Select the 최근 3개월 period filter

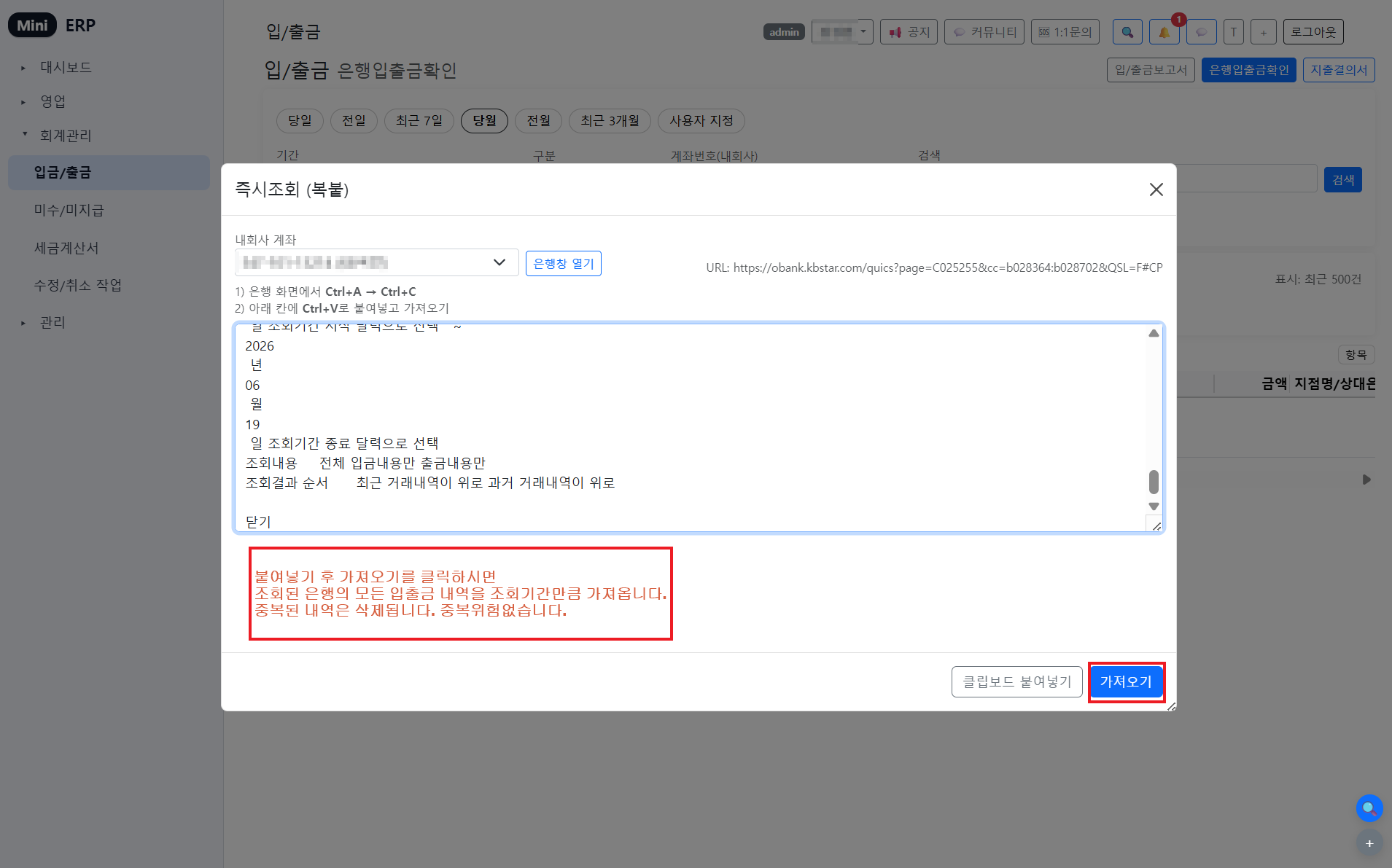point(610,121)
